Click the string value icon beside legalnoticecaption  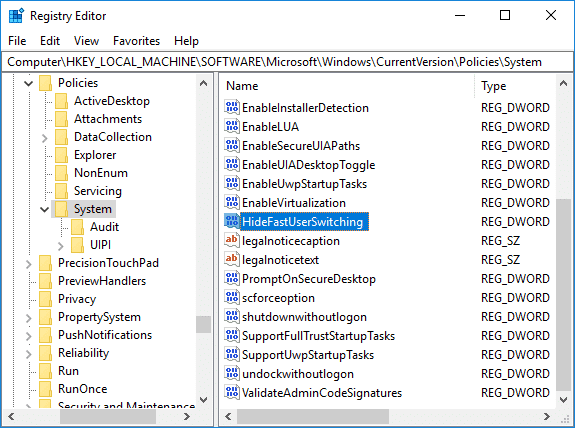coord(231,241)
